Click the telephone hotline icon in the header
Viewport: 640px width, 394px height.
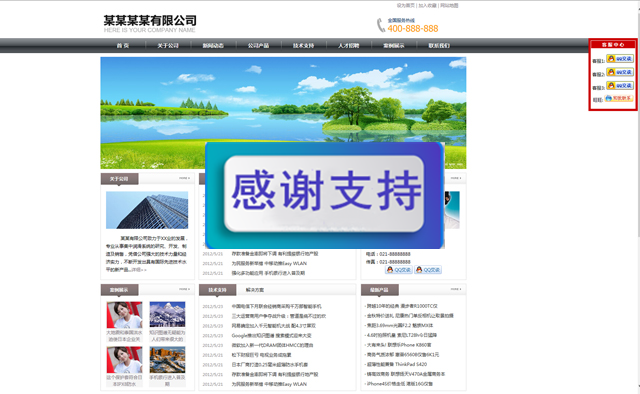point(381,25)
